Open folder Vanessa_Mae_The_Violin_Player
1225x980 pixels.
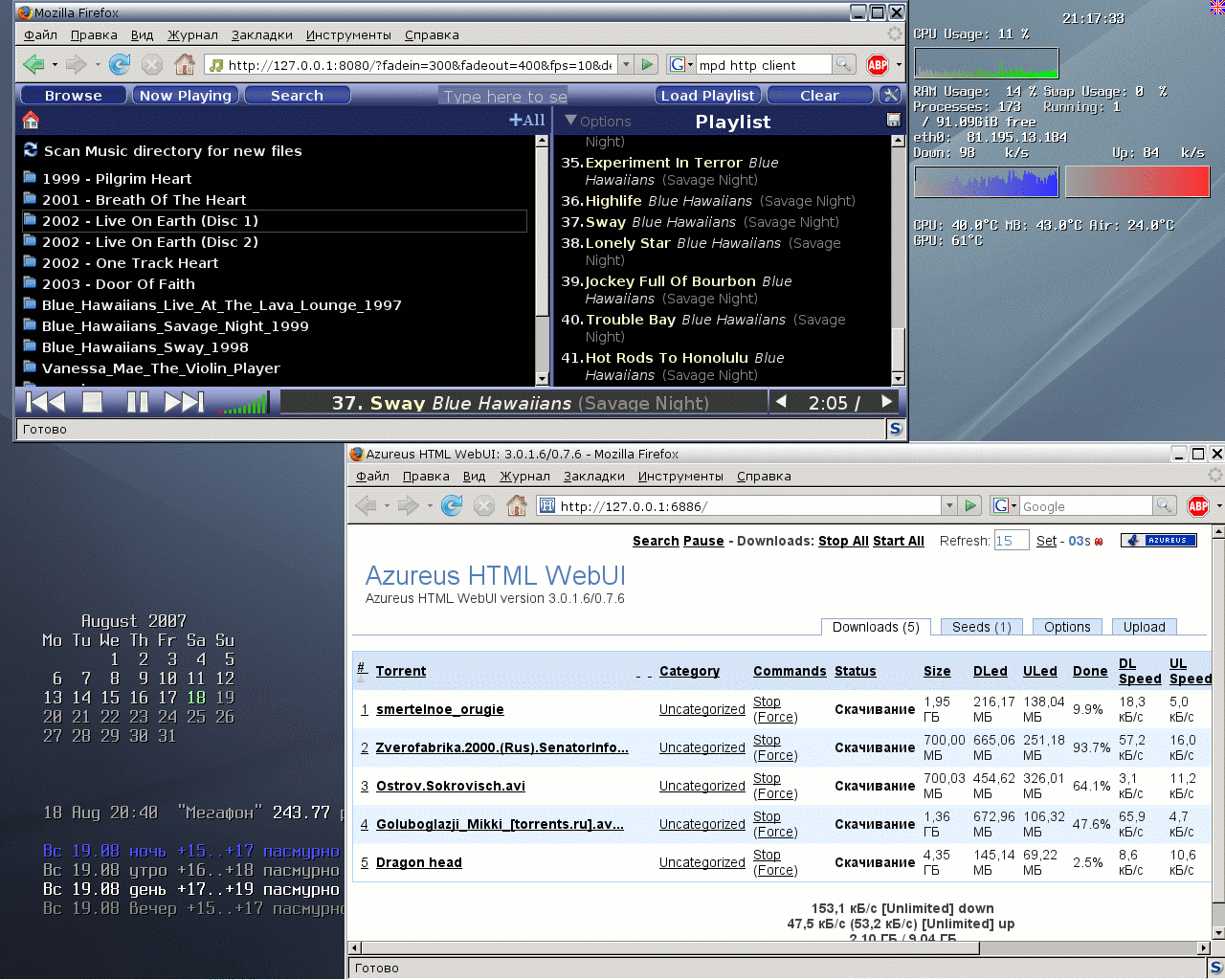[x=161, y=368]
